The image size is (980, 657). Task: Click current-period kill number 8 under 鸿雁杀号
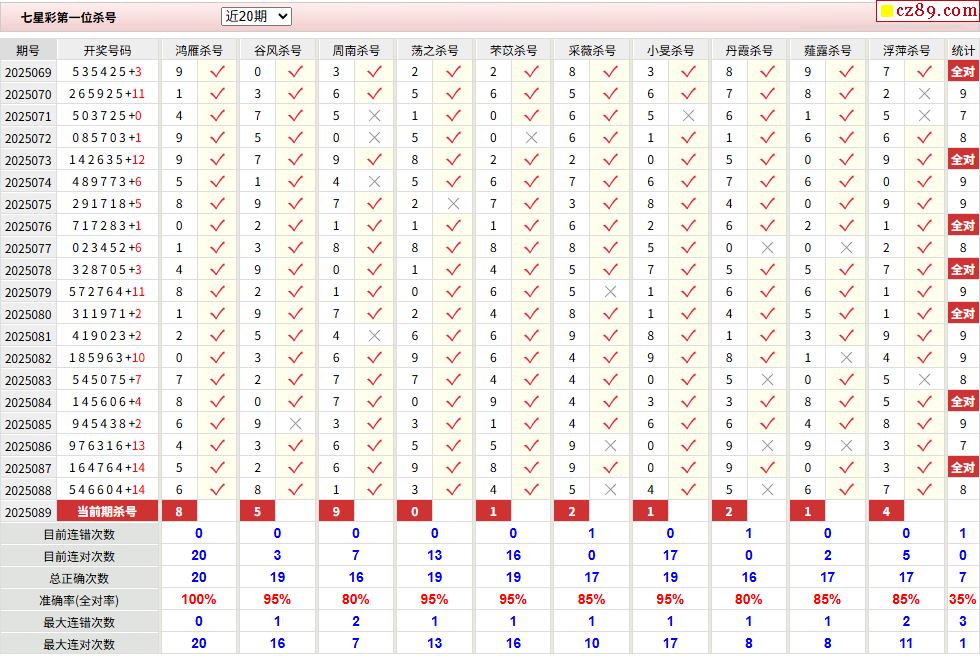click(x=179, y=511)
